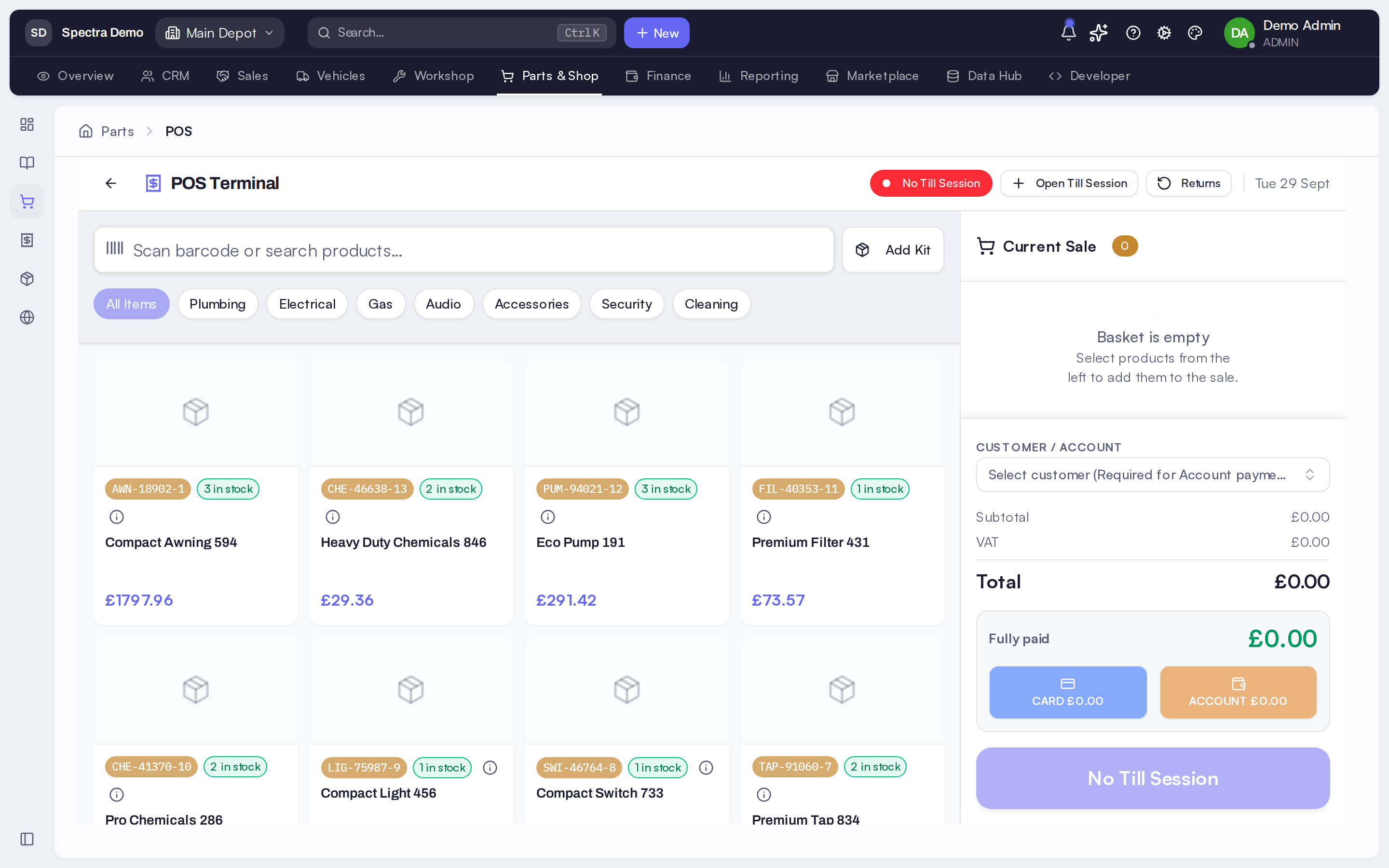The image size is (1389, 868).
Task: Open the AI sparkle assistant icon
Action: point(1099,33)
